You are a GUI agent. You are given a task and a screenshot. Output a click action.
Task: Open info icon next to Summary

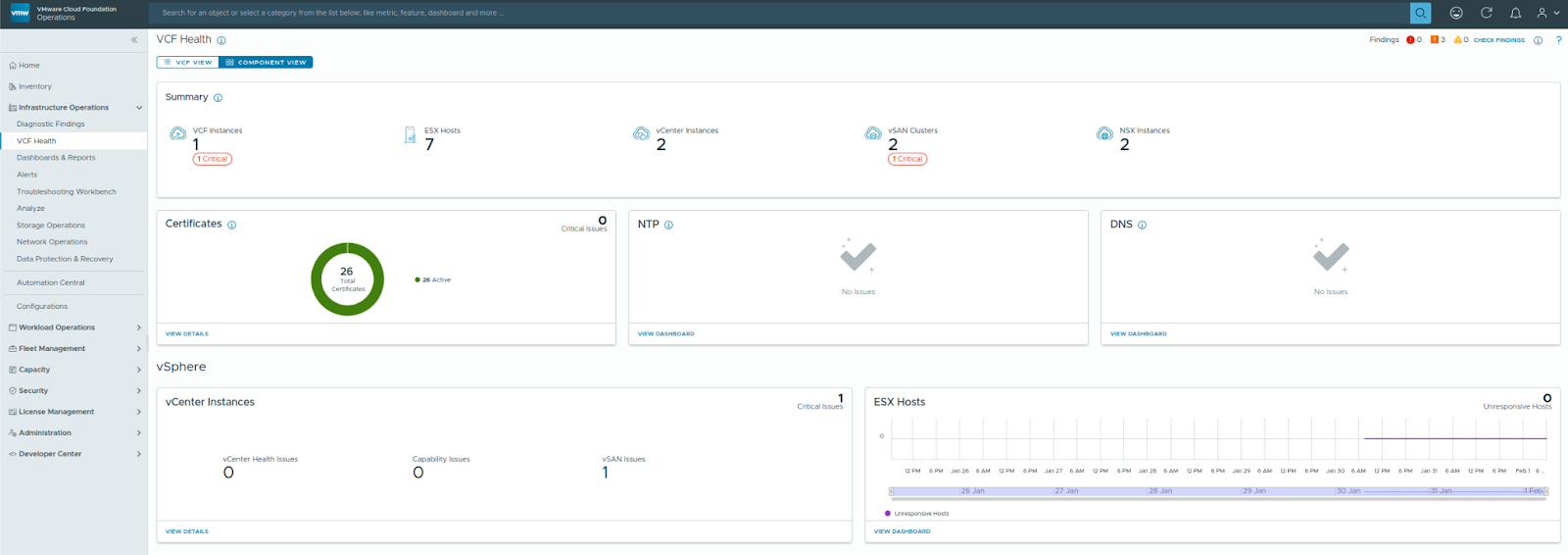coord(218,98)
